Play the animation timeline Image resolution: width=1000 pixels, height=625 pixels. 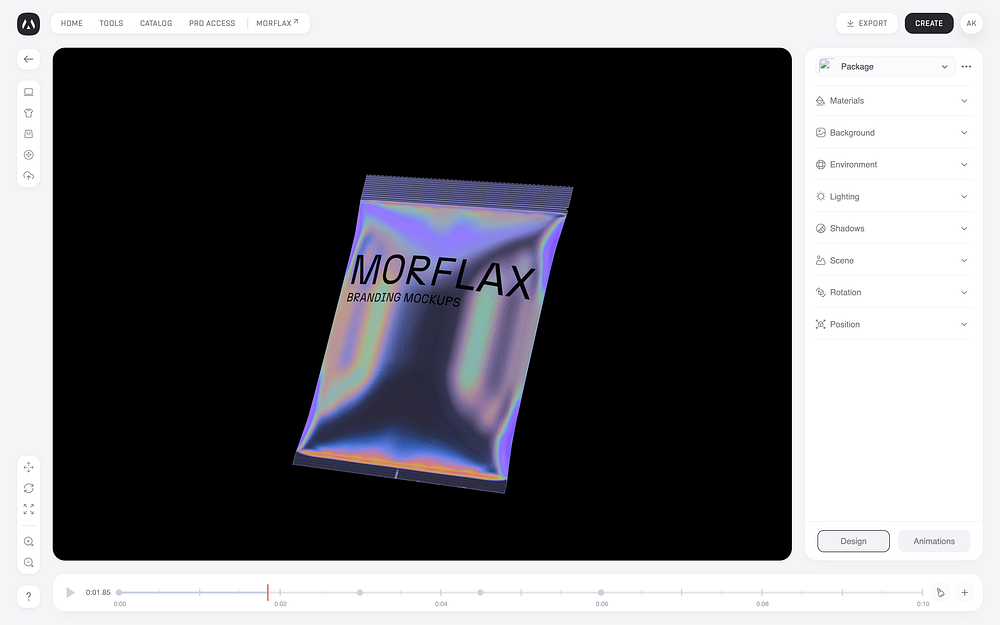[x=70, y=593]
